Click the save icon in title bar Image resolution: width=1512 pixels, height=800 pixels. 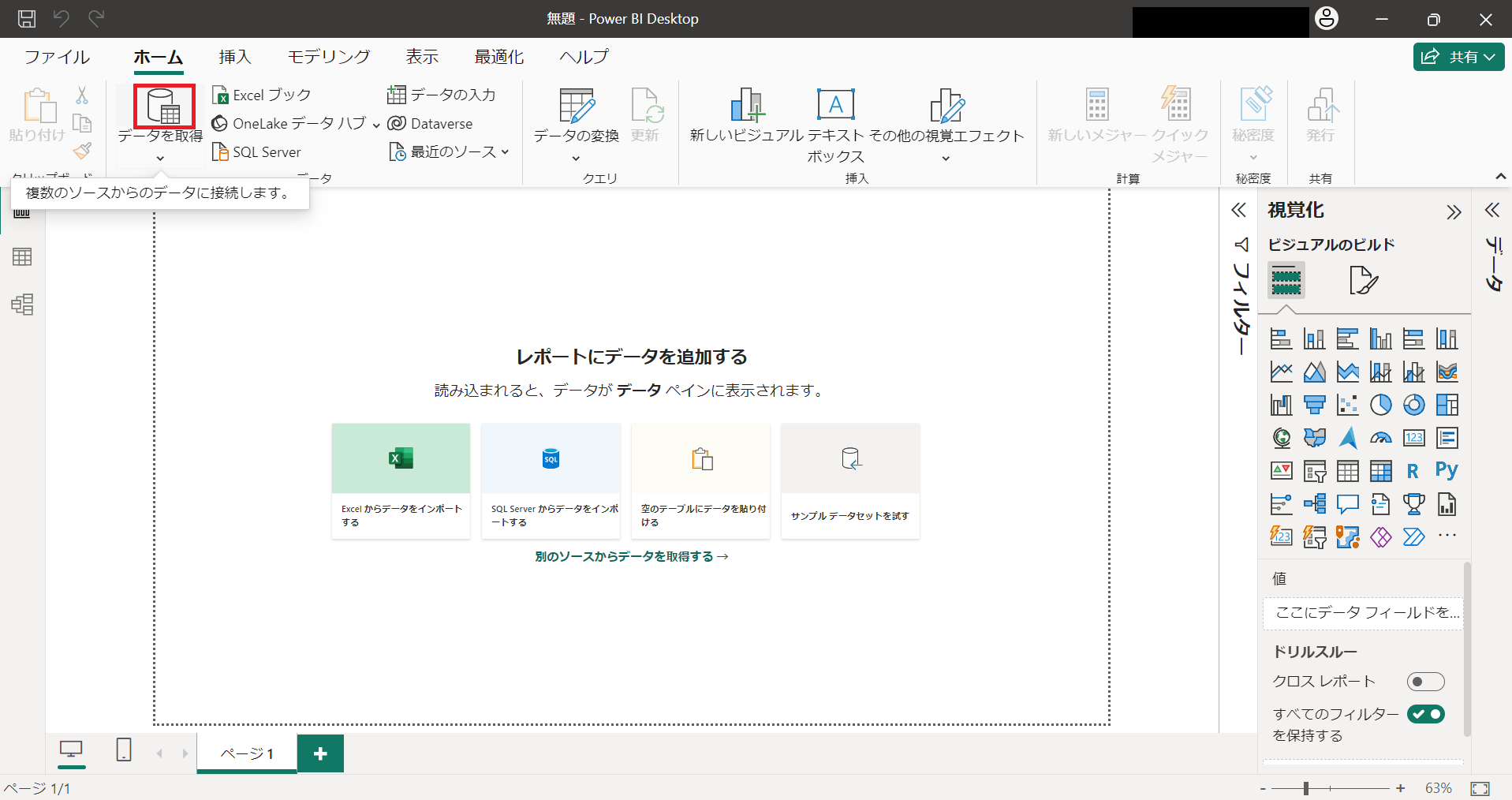click(27, 19)
